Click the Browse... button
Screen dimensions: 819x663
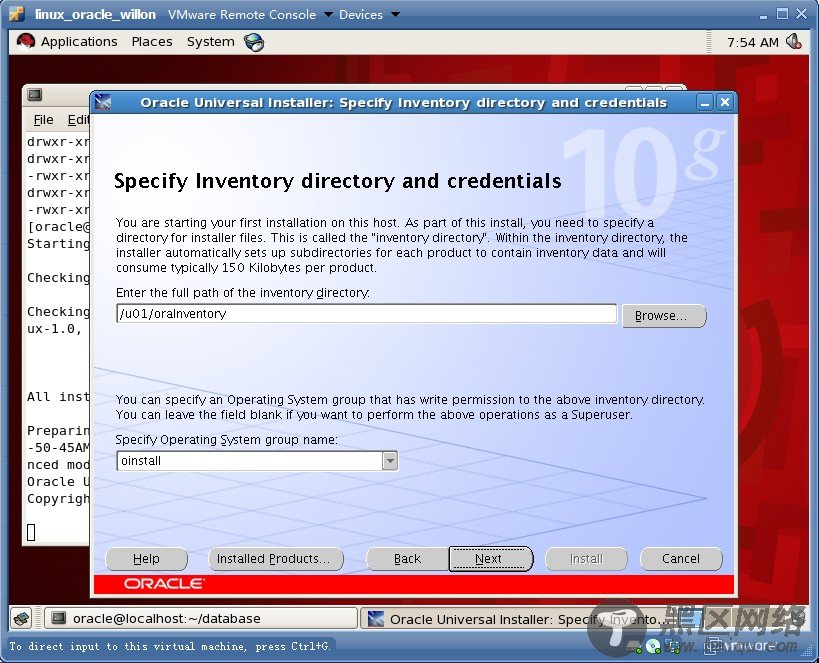(x=664, y=316)
